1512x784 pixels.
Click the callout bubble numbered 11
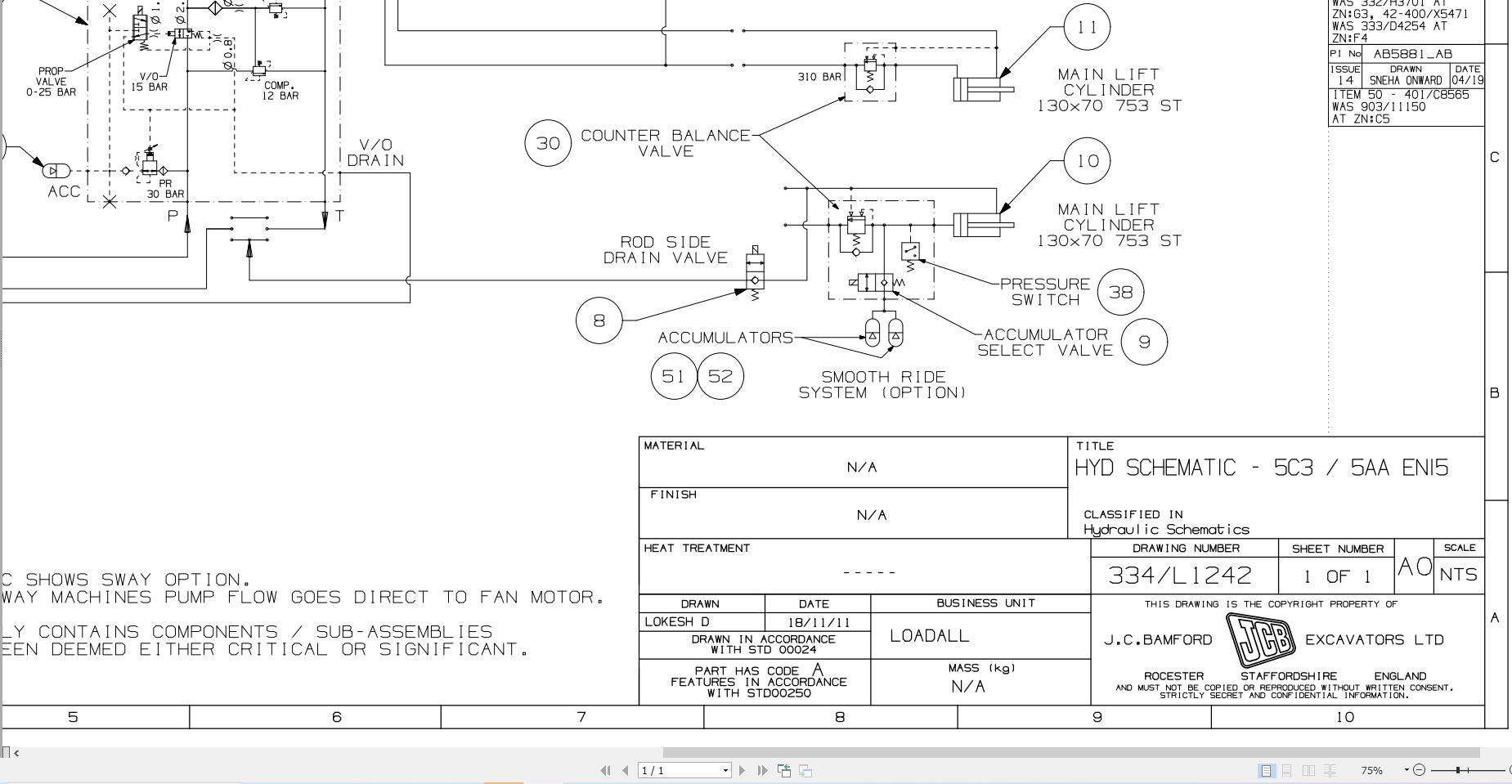tap(1087, 27)
